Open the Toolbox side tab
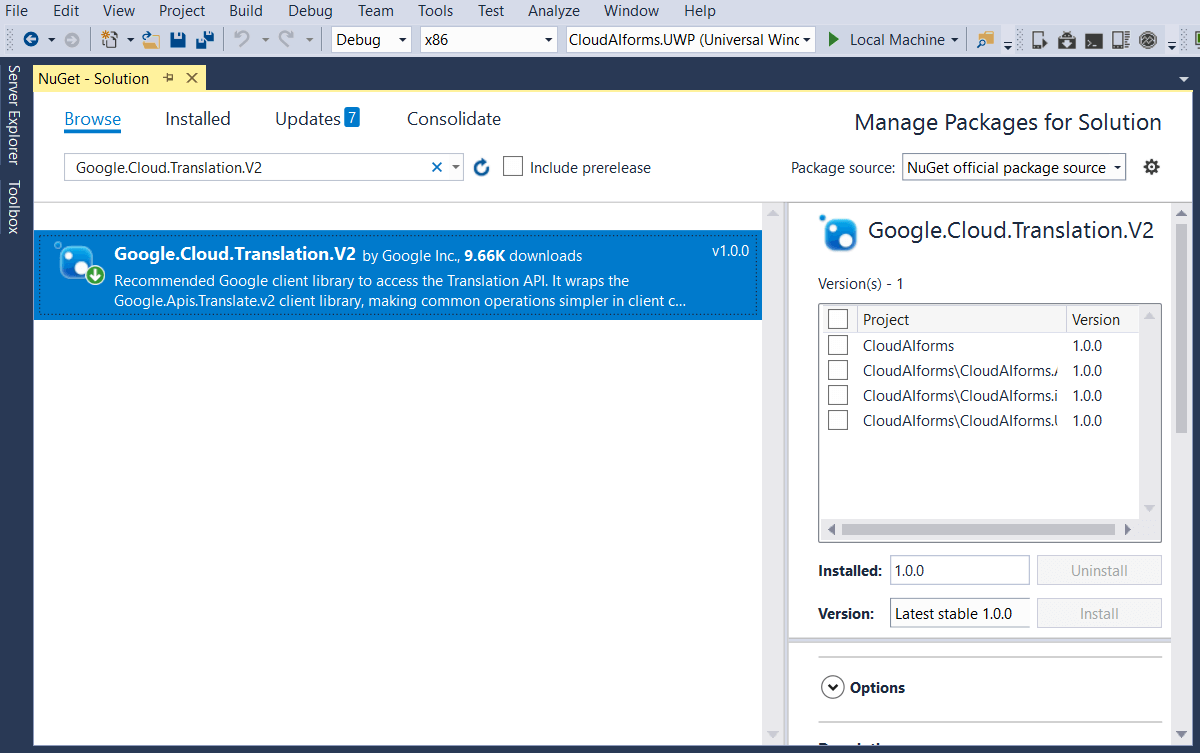 13,207
